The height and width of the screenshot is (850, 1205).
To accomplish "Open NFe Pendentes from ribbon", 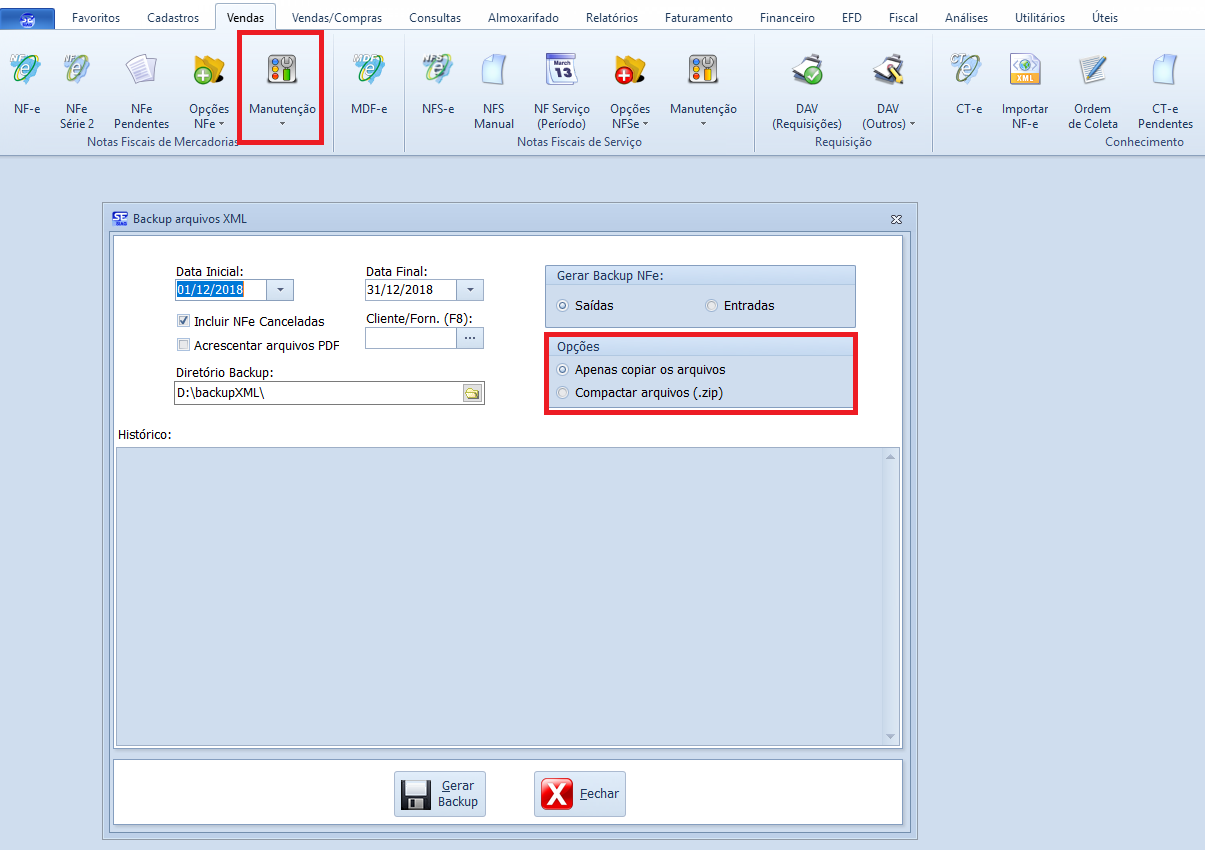I will point(142,72).
